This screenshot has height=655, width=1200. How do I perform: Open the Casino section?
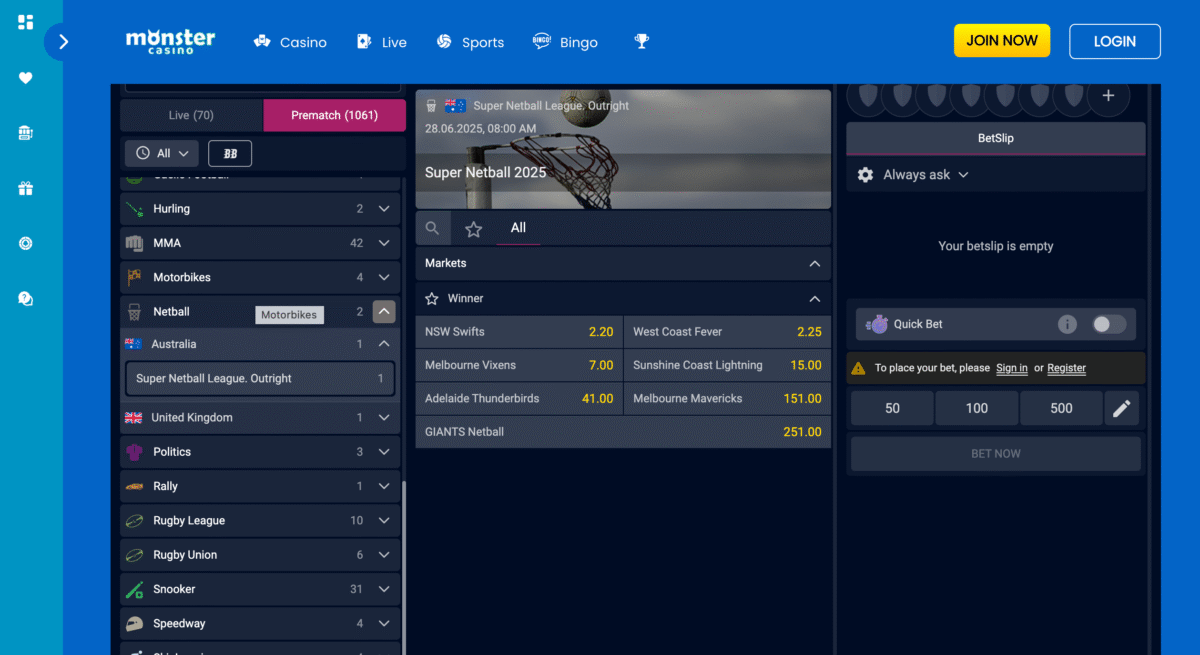tap(290, 42)
